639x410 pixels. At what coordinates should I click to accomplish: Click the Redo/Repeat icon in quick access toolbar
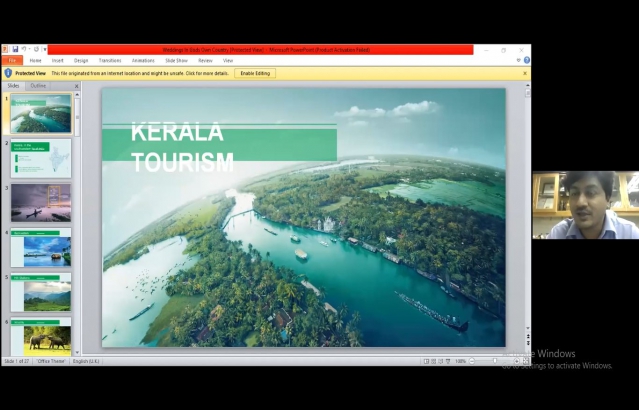point(36,49)
